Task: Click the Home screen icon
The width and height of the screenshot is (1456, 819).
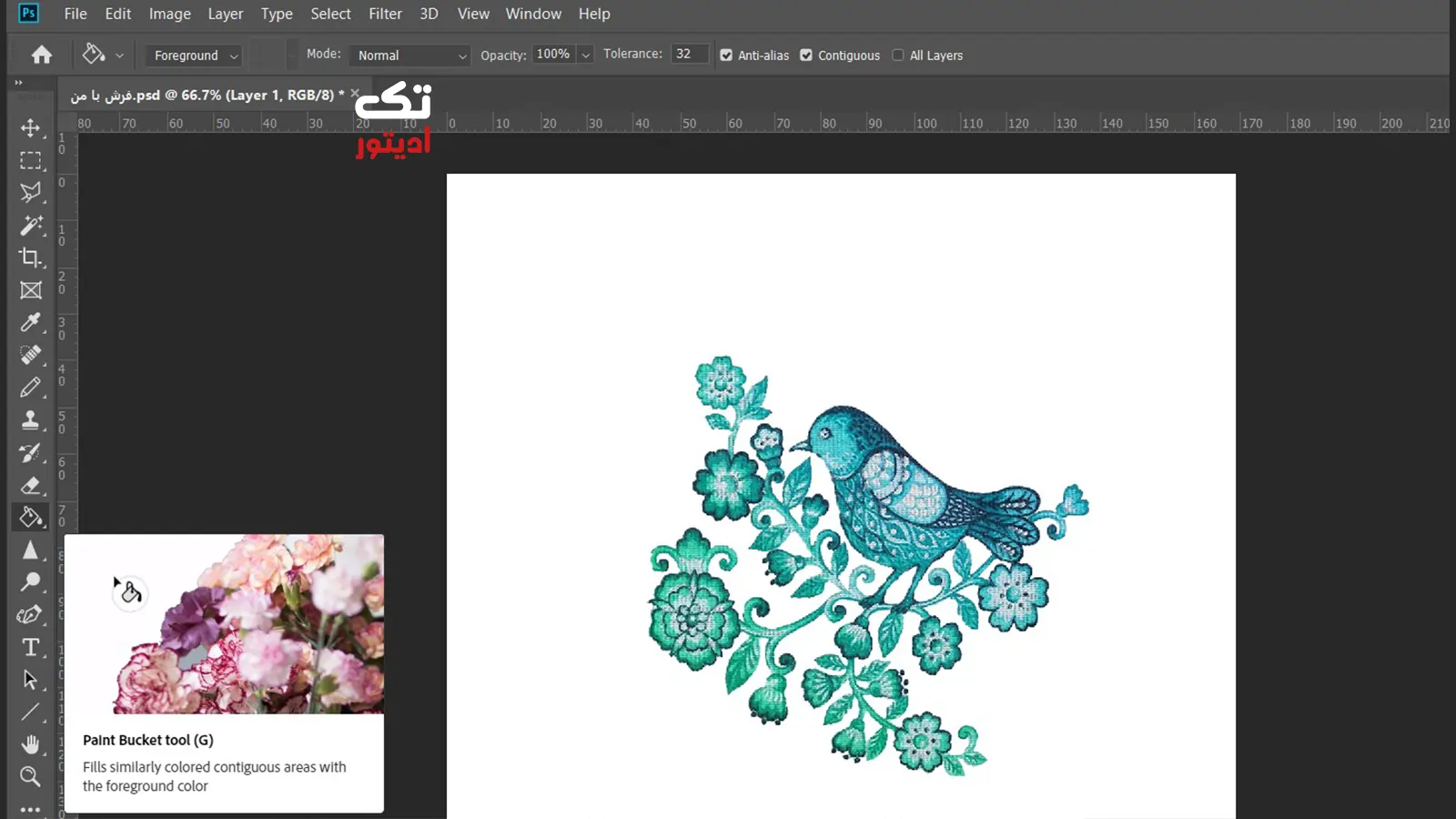Action: pyautogui.click(x=41, y=55)
